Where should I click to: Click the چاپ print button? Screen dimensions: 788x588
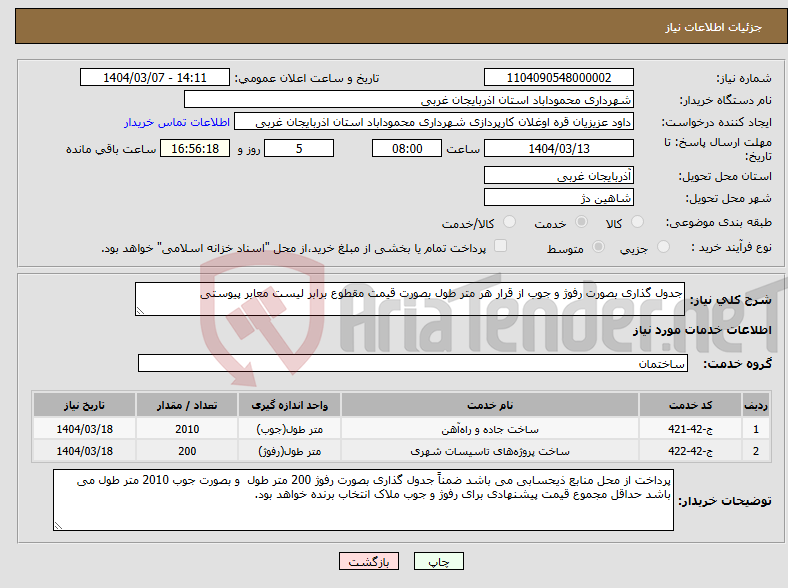pos(439,561)
